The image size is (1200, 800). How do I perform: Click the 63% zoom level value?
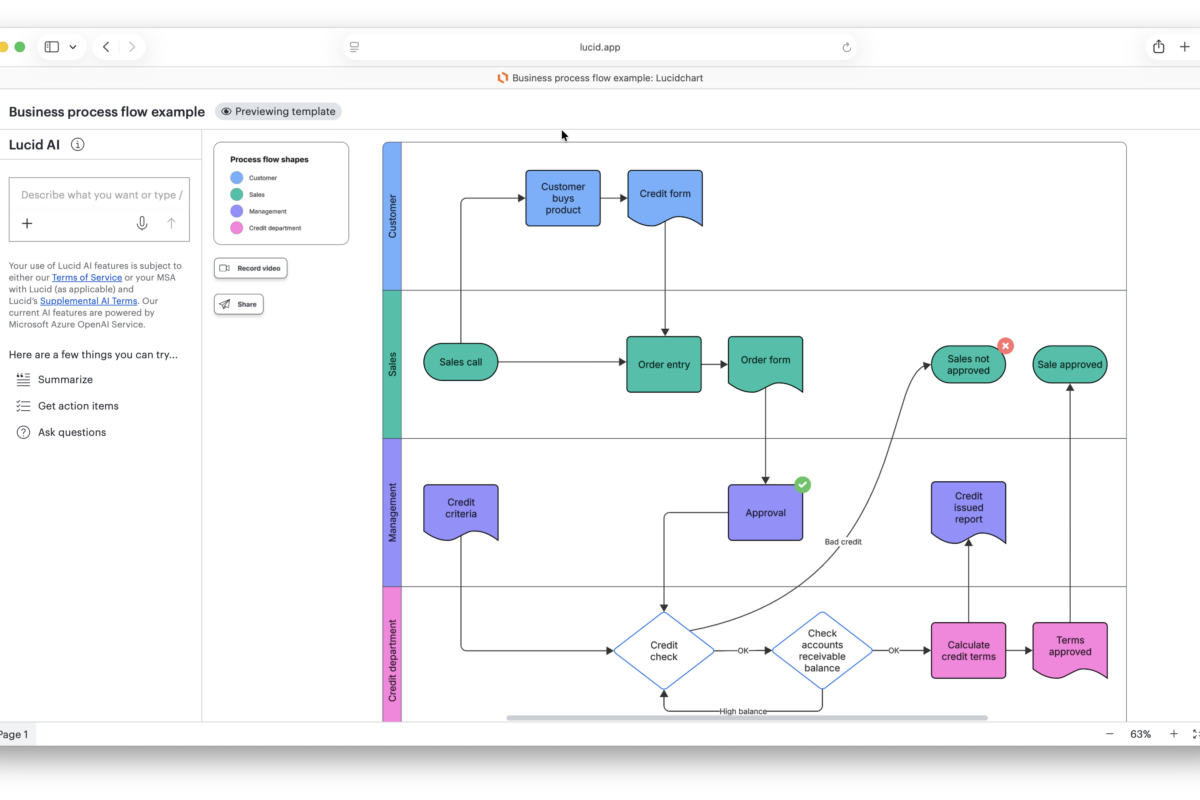[x=1141, y=734]
